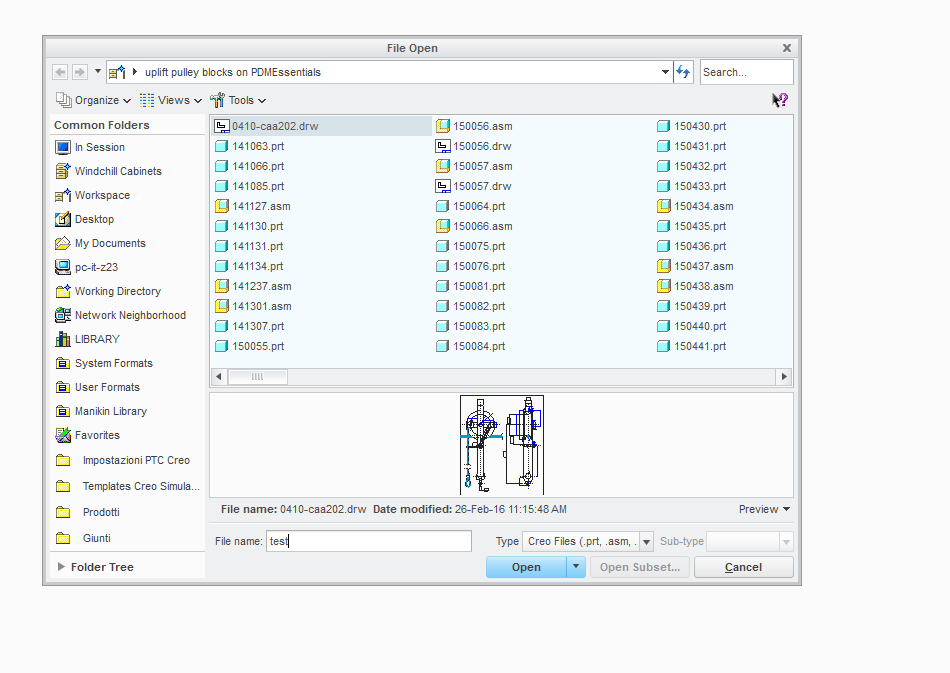Open the Tools menu
Viewport: 950px width, 673px height.
[x=238, y=100]
